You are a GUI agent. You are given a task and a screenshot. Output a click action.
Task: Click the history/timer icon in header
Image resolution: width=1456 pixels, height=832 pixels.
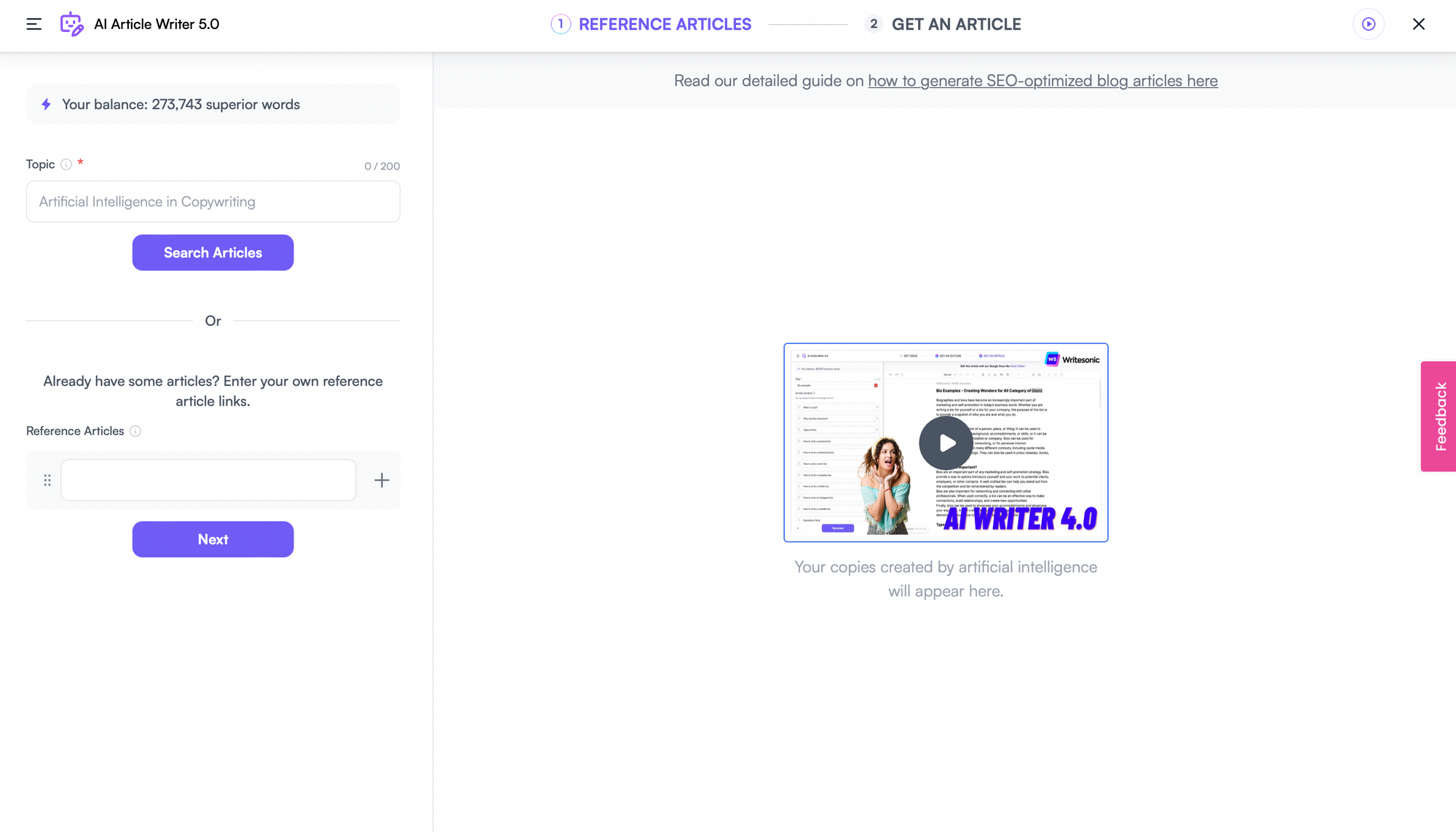coord(1369,24)
